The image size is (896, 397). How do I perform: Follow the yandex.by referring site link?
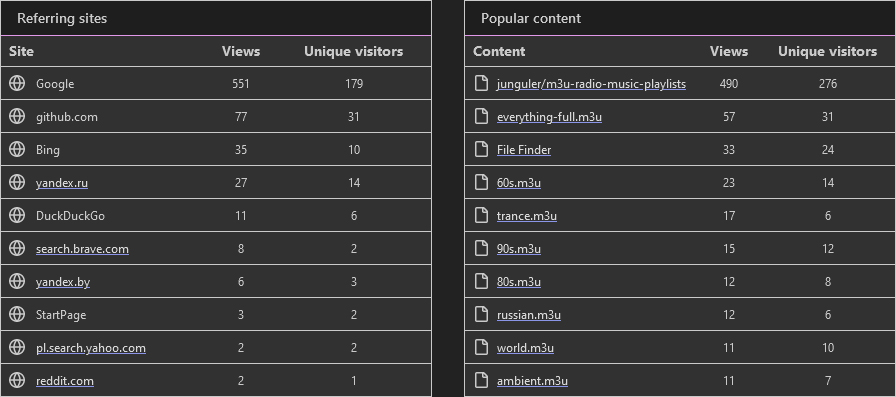point(63,282)
